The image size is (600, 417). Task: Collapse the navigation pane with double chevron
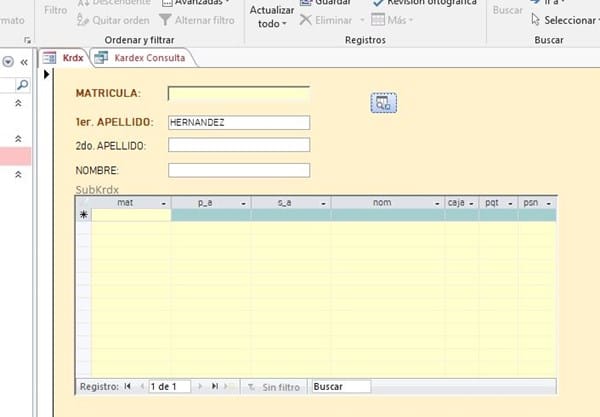pyautogui.click(x=24, y=61)
